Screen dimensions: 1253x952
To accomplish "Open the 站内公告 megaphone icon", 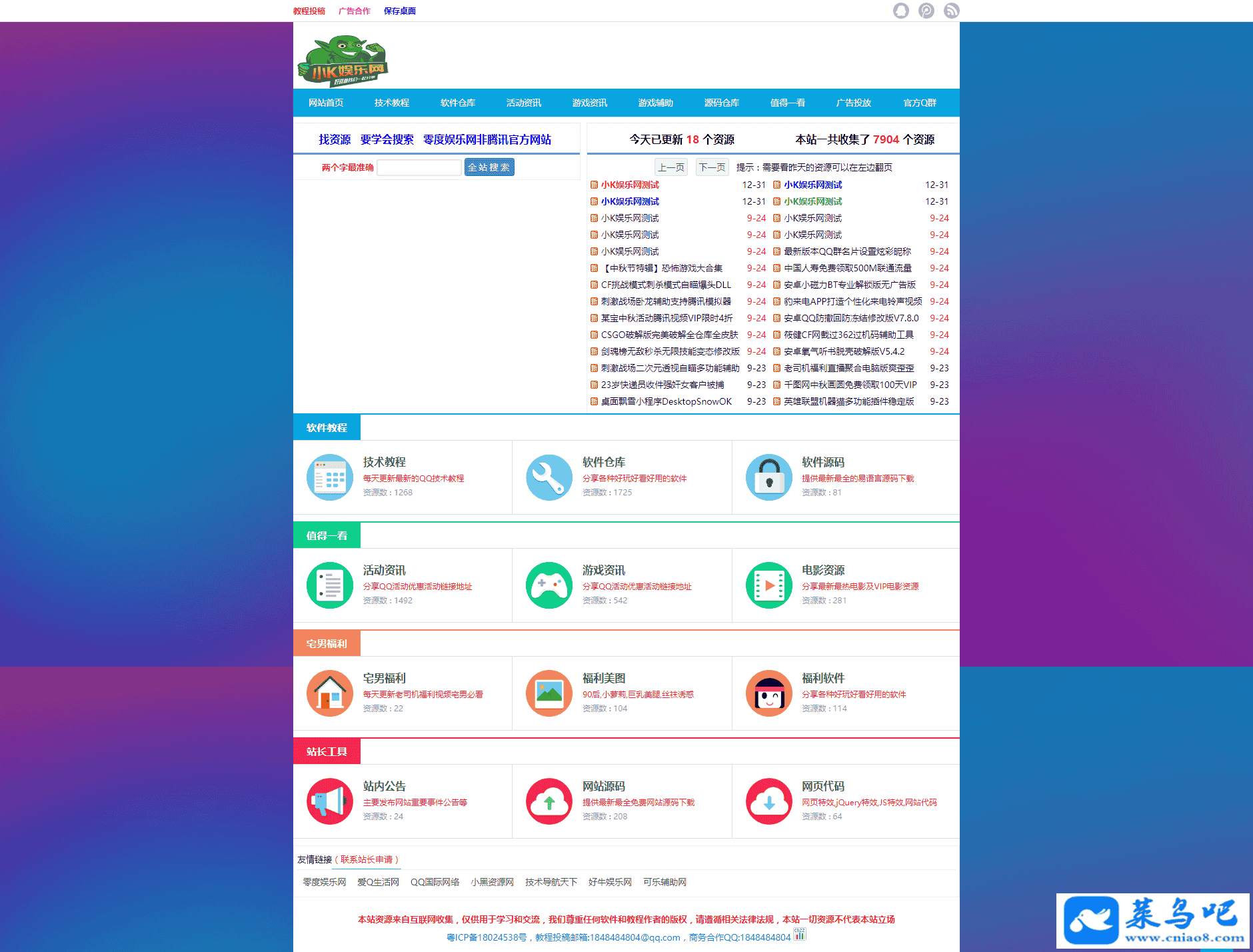I will [330, 801].
